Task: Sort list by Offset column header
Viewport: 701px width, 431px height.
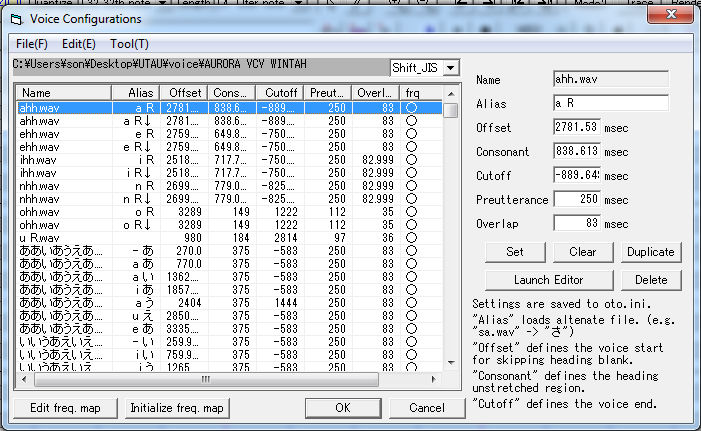Action: [183, 93]
